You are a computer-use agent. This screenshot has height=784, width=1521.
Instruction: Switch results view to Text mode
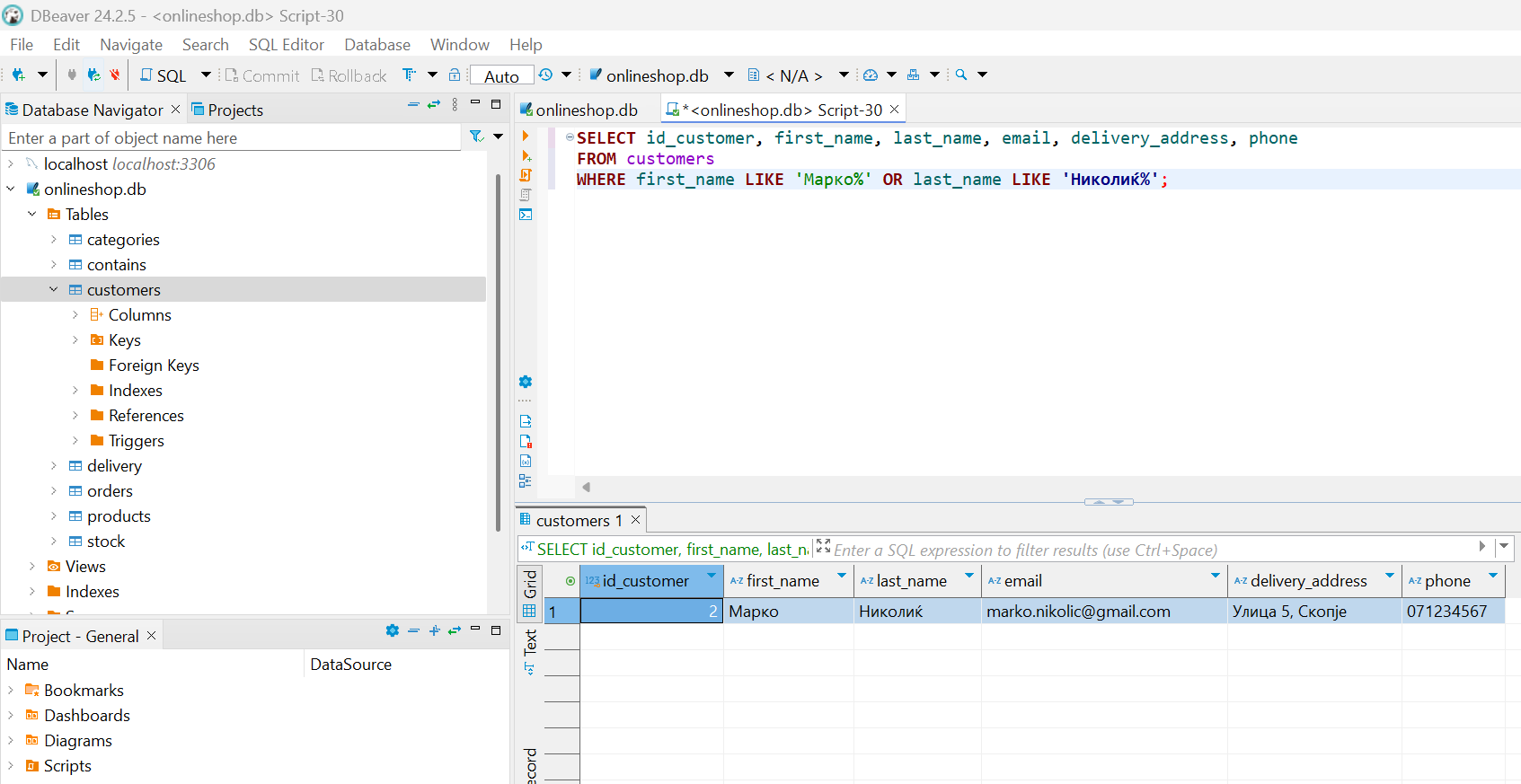point(530,650)
